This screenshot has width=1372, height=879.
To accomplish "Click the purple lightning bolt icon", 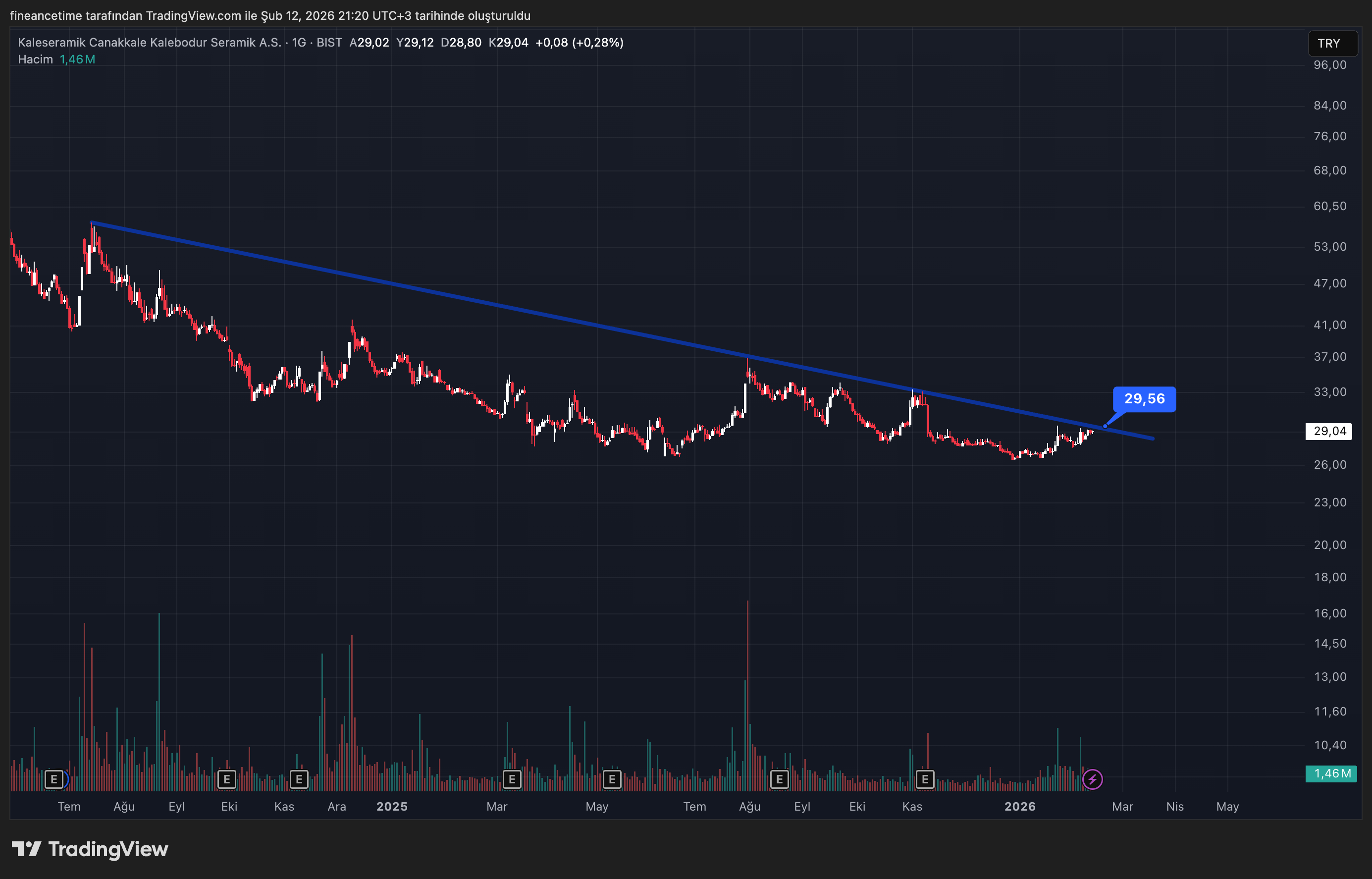I will [x=1093, y=779].
